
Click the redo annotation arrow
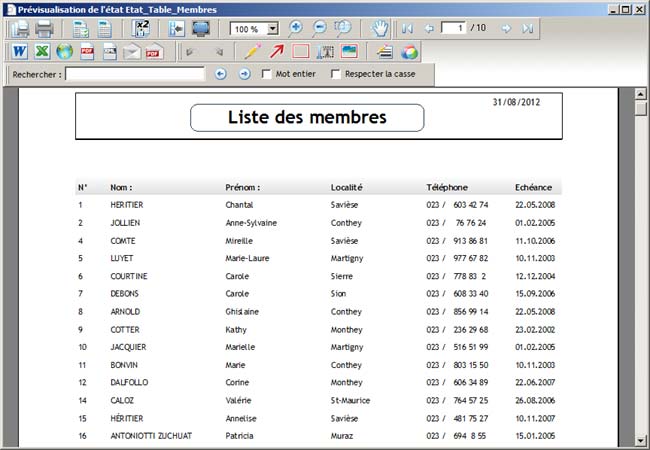pos(219,52)
